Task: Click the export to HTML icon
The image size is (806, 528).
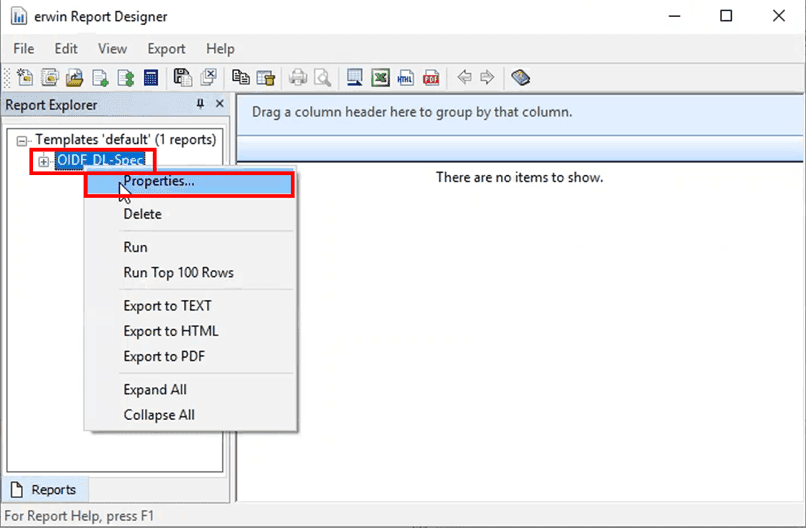Action: coord(406,78)
